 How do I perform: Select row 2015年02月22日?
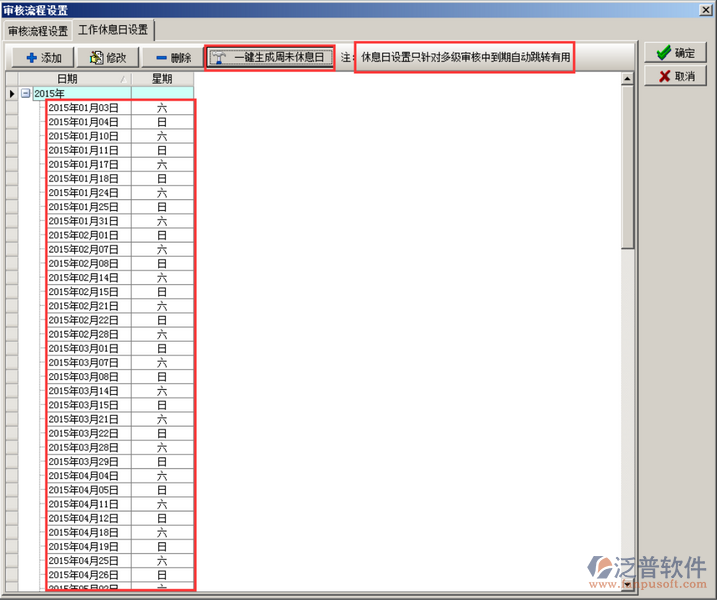[120, 321]
